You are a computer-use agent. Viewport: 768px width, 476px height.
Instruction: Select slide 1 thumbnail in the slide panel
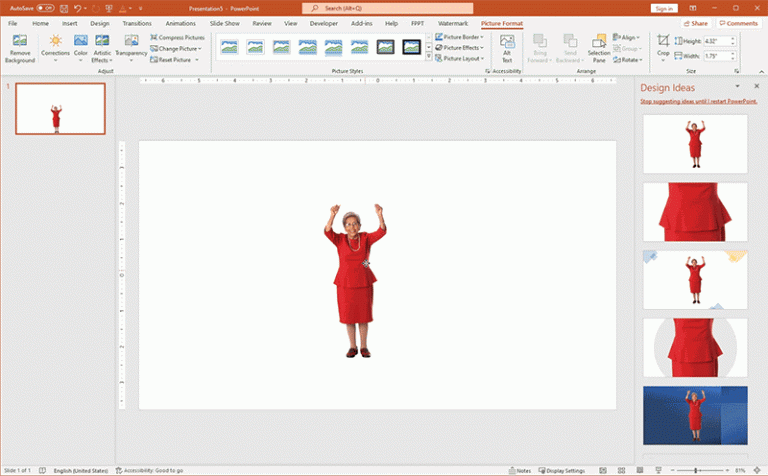click(60, 109)
